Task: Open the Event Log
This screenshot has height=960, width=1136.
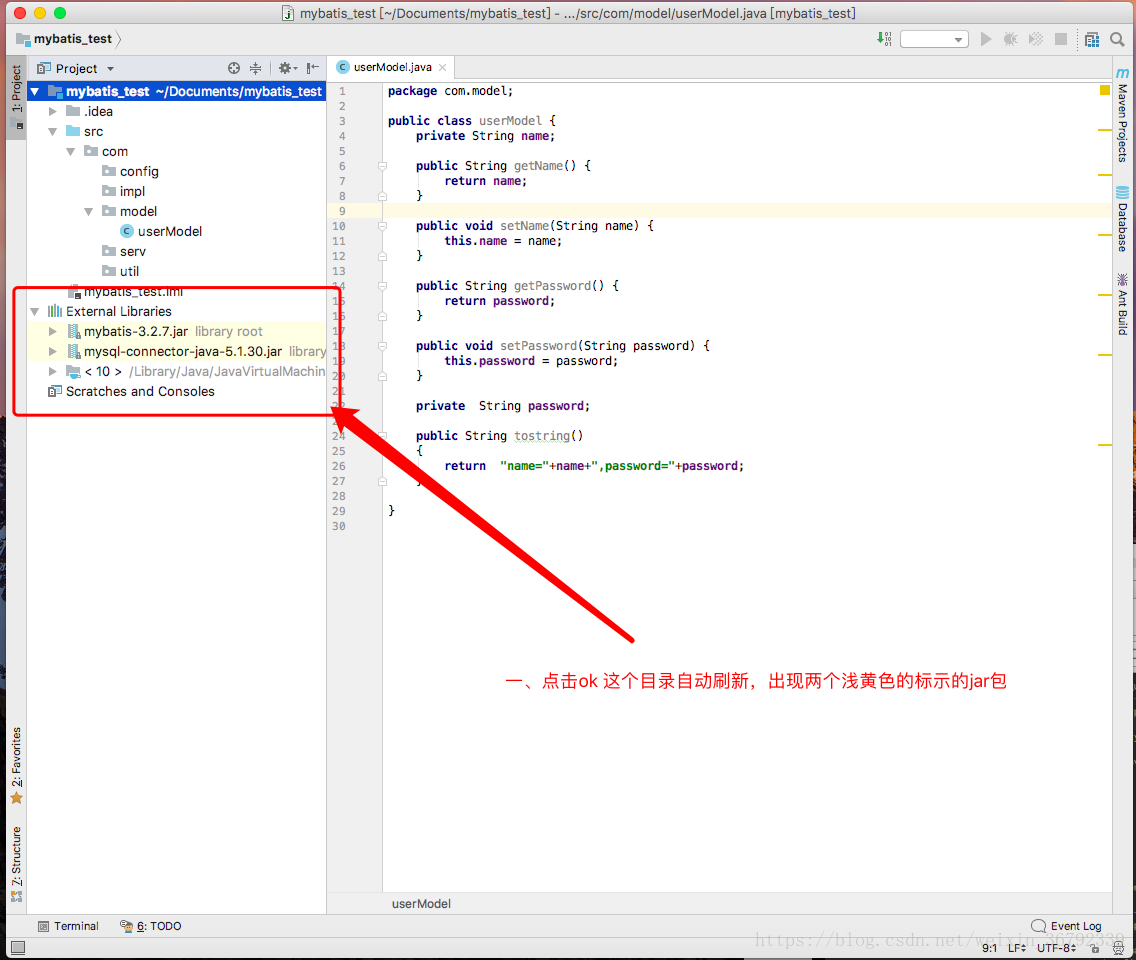Action: [x=1066, y=926]
